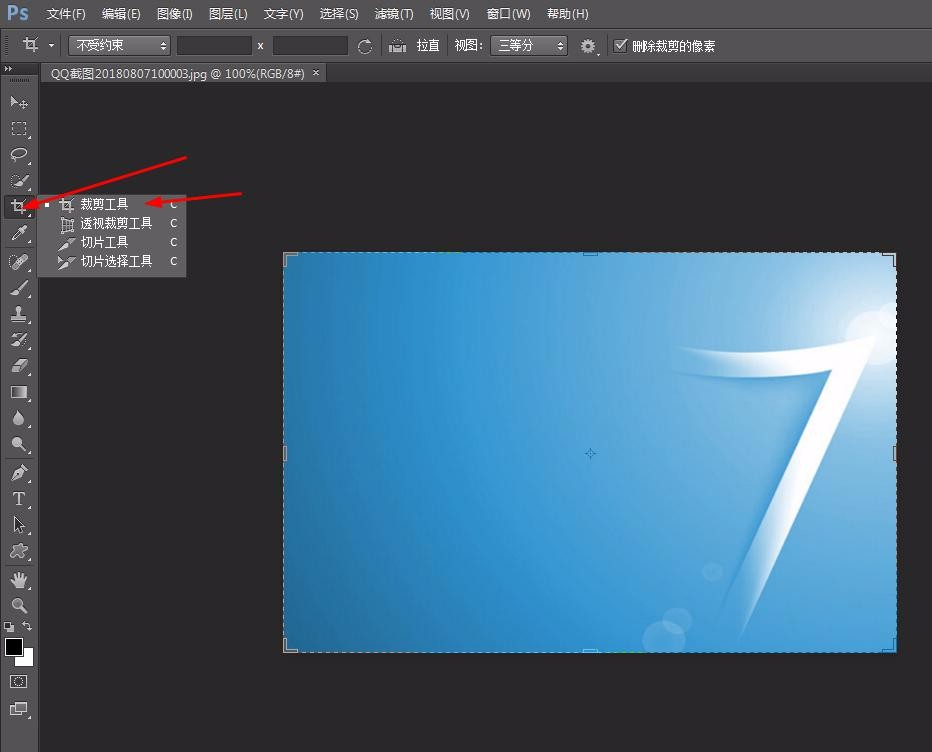932x752 pixels.
Task: Choose 切片工具 from the flyout
Action: [x=112, y=243]
